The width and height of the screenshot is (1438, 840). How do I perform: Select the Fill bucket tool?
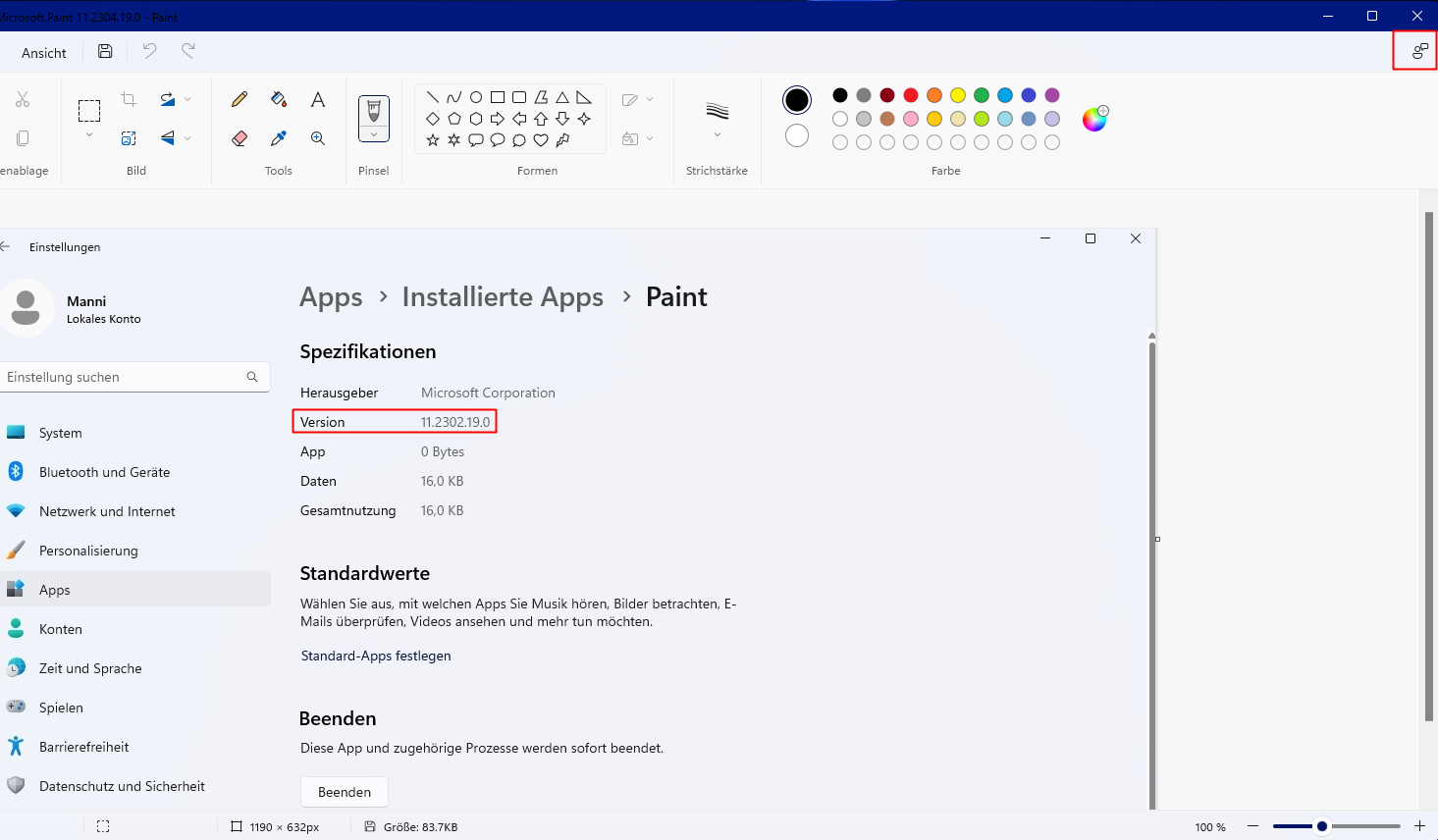[x=279, y=99]
